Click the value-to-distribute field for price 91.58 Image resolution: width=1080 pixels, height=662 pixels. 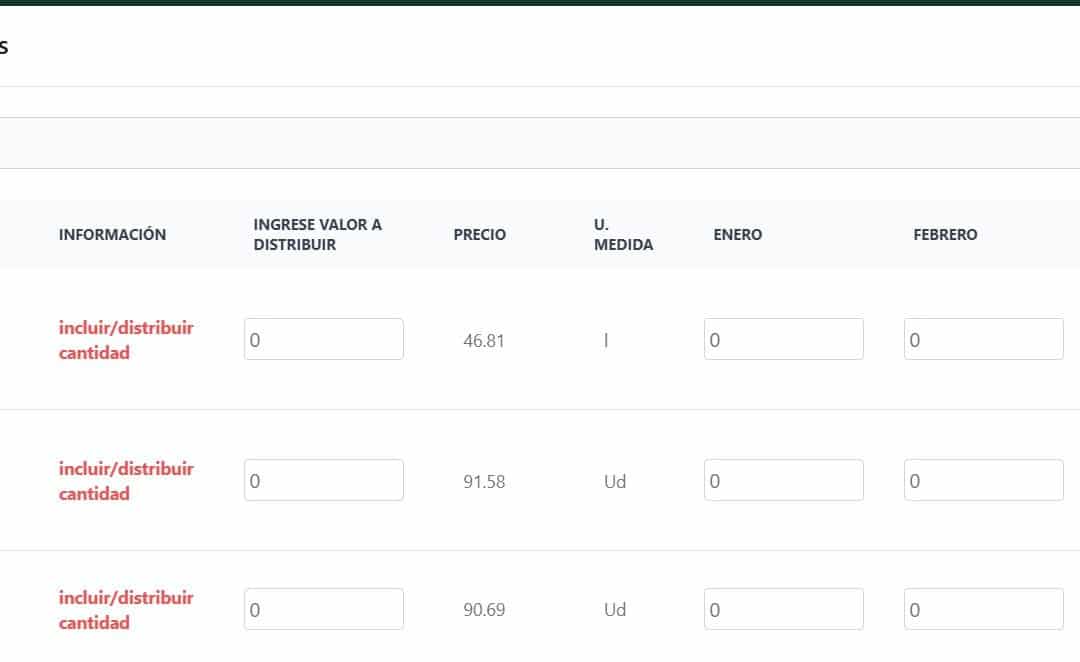324,481
